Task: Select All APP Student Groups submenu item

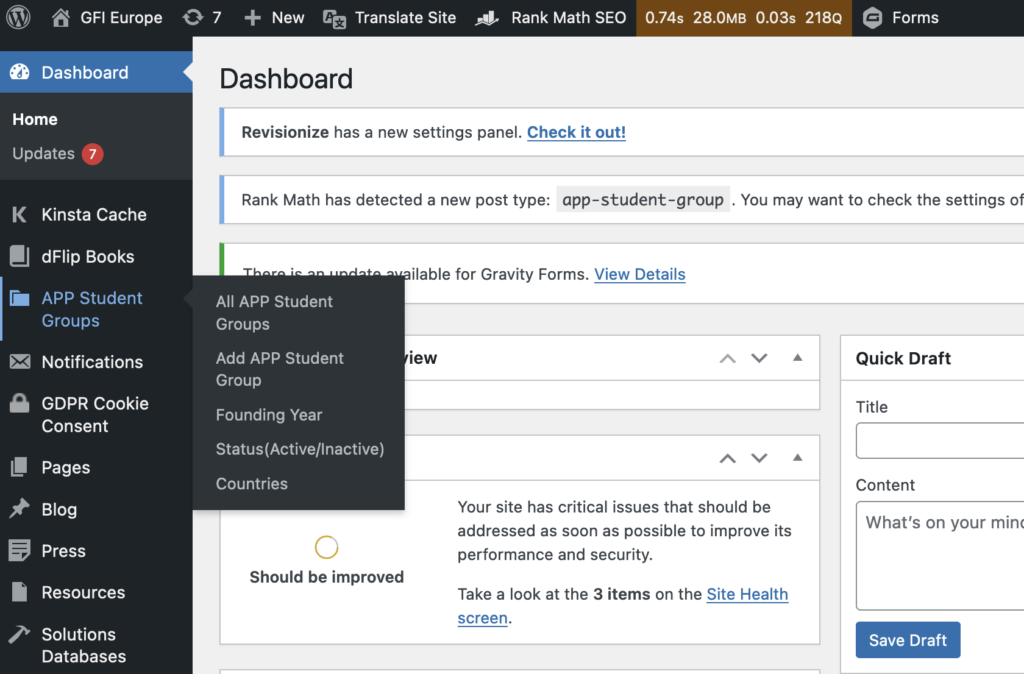Action: (x=274, y=312)
